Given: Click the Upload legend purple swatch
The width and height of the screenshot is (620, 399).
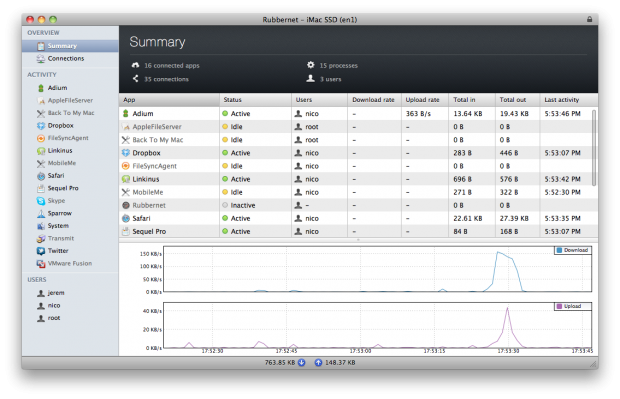Looking at the screenshot, I should pos(559,306).
